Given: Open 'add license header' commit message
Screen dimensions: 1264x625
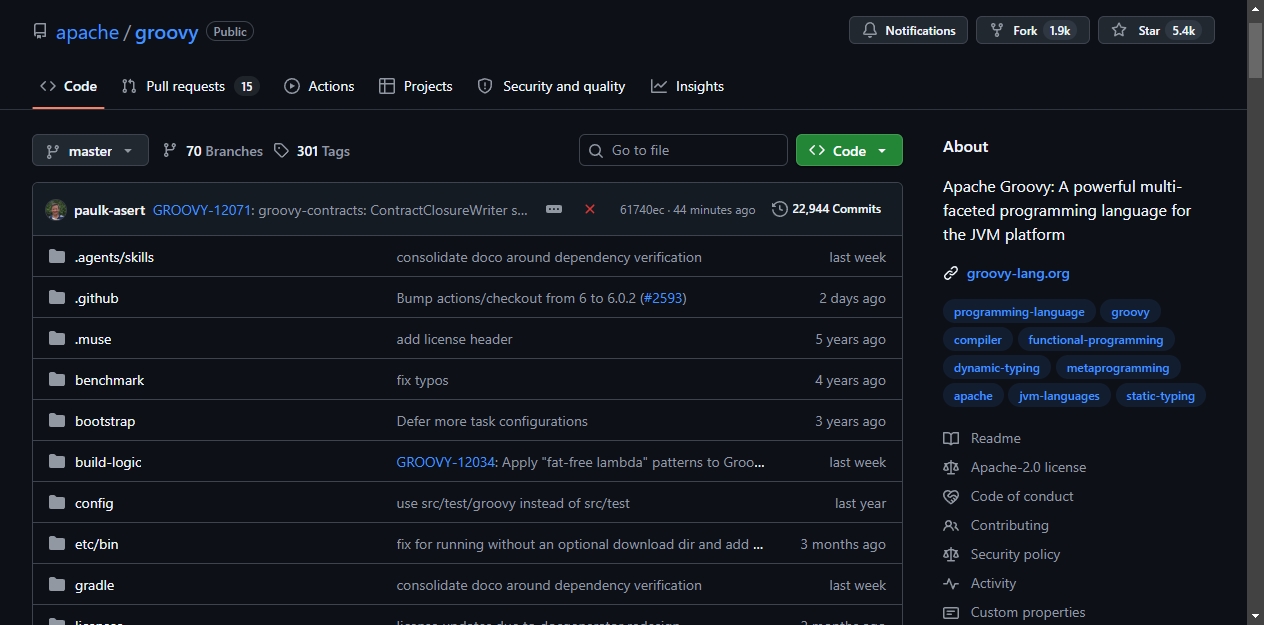Looking at the screenshot, I should tap(454, 339).
